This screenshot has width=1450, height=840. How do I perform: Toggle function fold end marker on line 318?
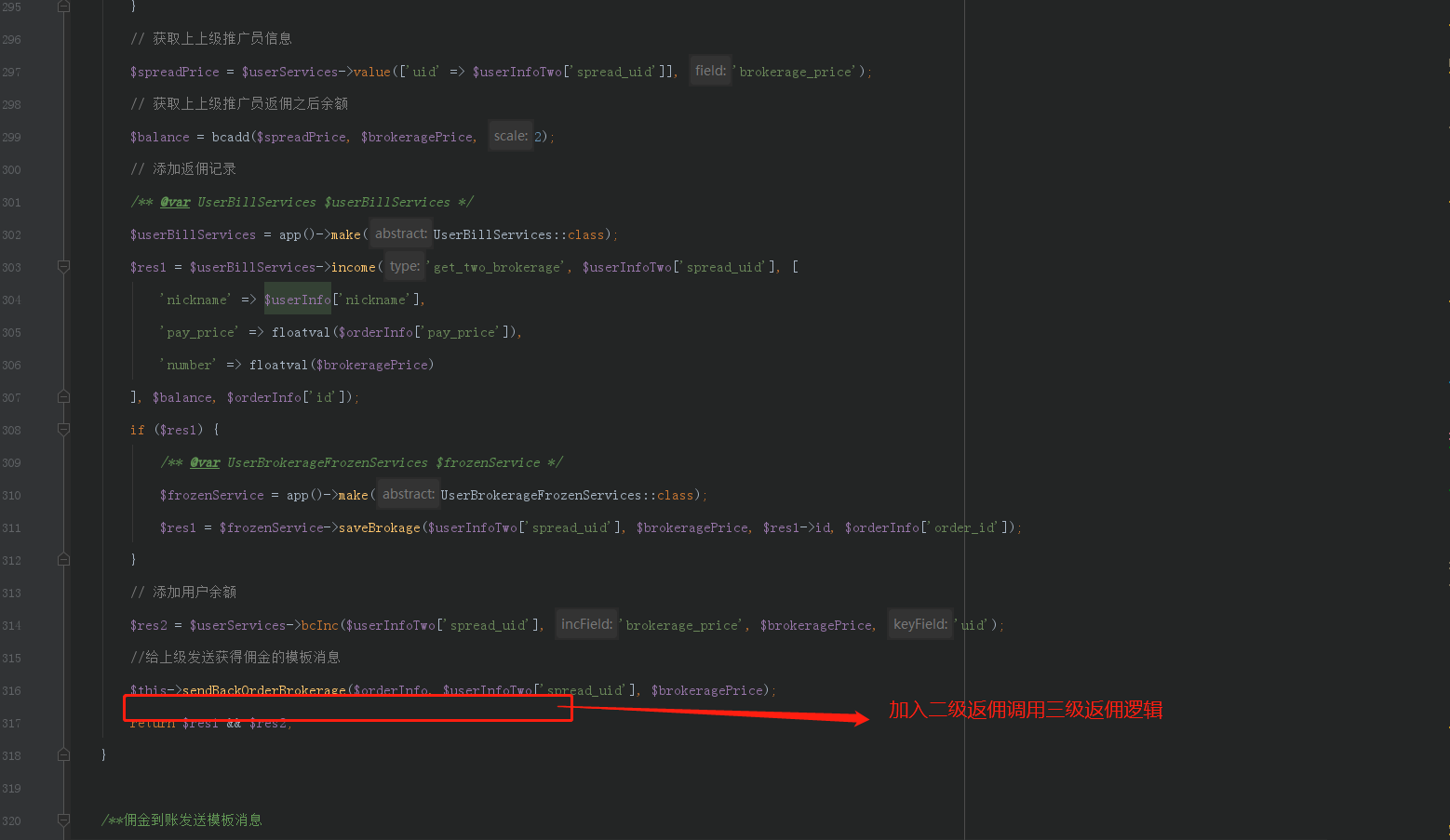[x=63, y=755]
